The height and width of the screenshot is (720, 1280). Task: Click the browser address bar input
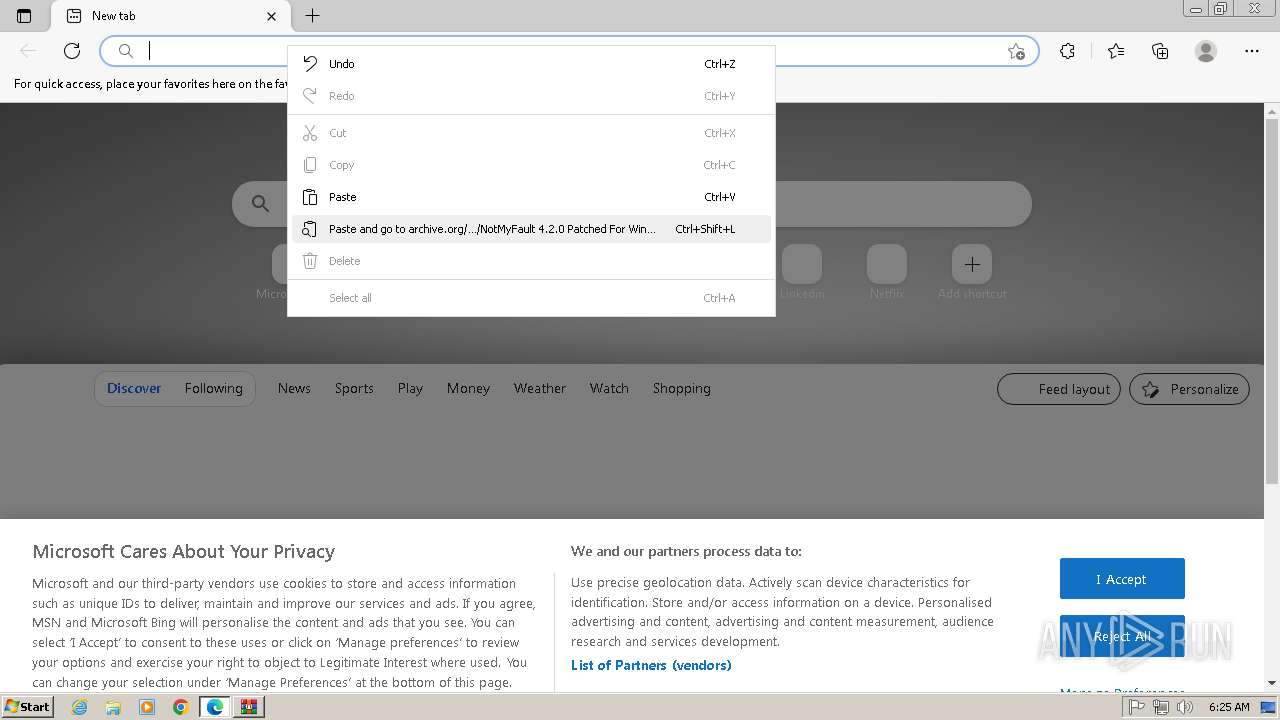coord(570,51)
